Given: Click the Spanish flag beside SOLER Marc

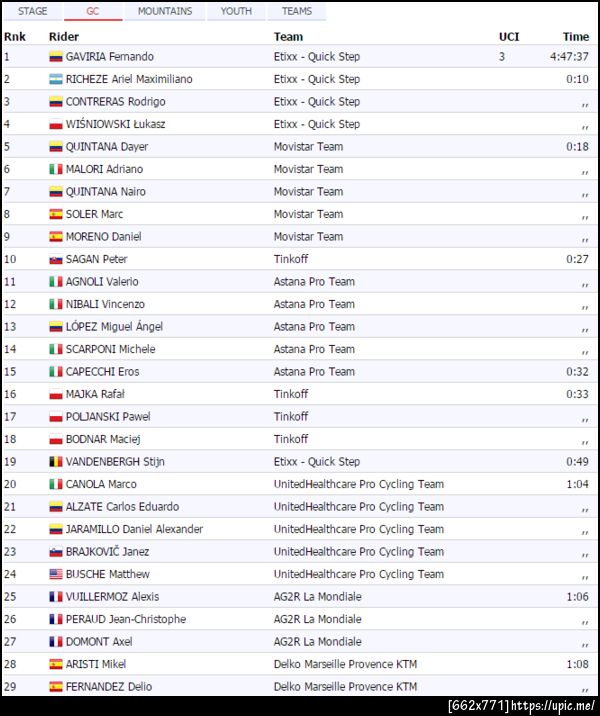Looking at the screenshot, I should [x=56, y=214].
